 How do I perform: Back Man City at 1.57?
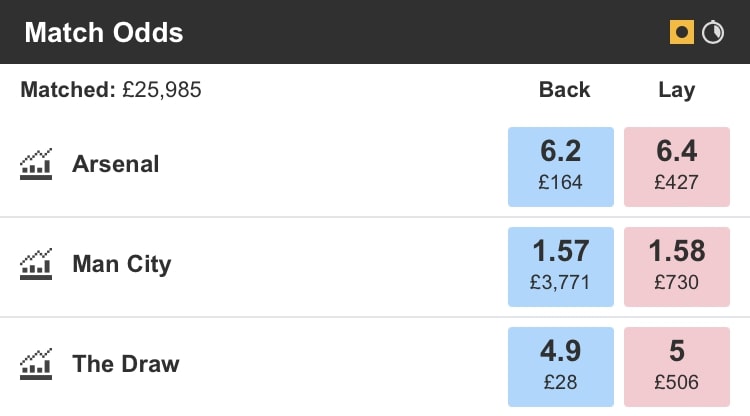(560, 264)
